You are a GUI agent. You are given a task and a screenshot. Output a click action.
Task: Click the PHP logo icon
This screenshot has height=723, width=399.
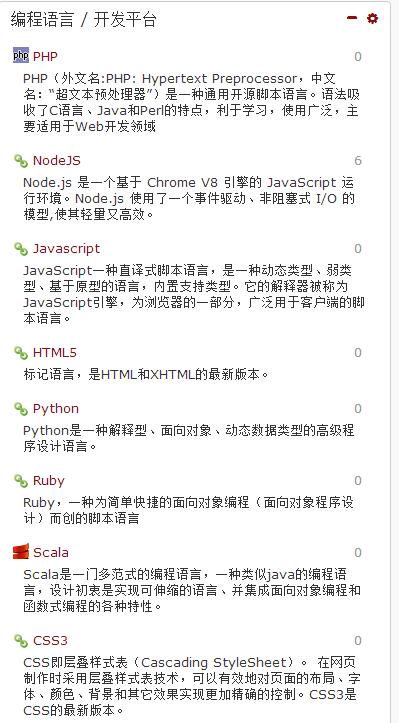pyautogui.click(x=21, y=55)
